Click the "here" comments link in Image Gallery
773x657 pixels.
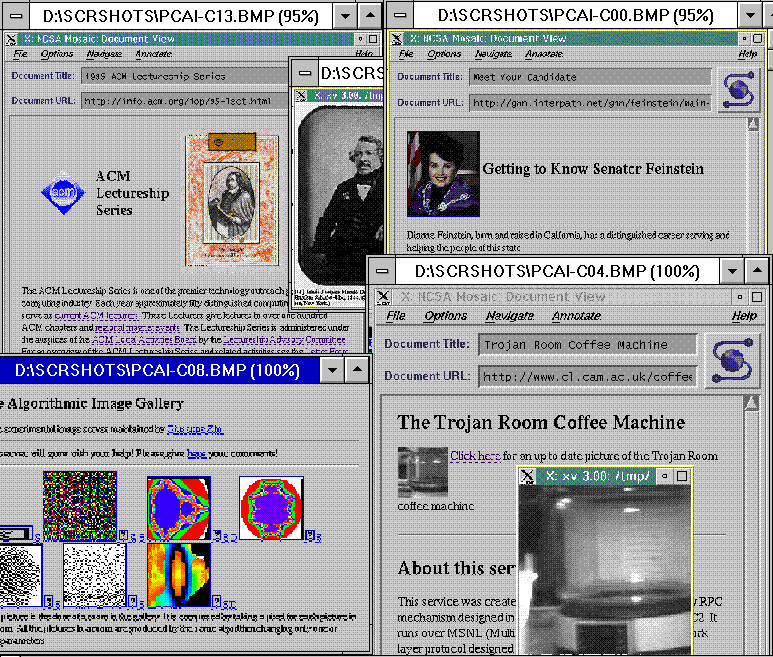(x=196, y=453)
